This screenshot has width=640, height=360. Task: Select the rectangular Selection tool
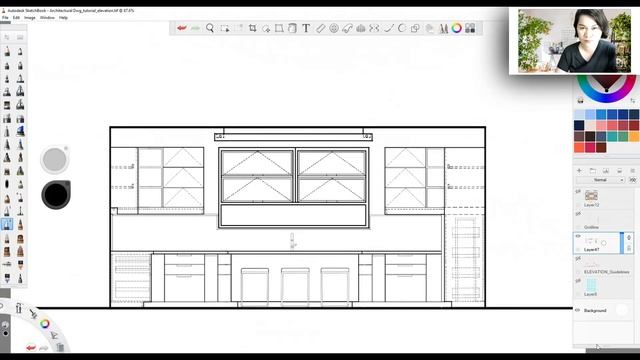point(224,28)
